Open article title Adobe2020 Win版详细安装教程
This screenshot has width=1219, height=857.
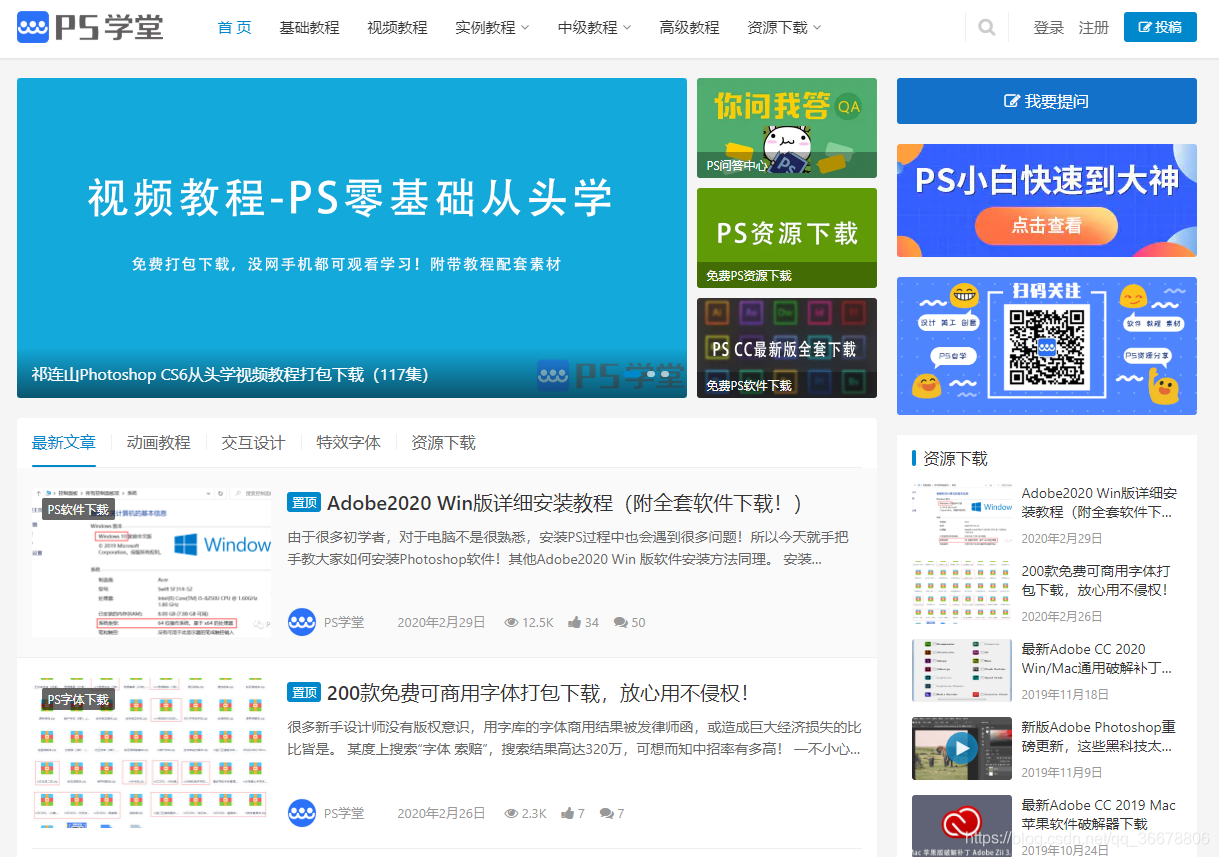point(564,503)
